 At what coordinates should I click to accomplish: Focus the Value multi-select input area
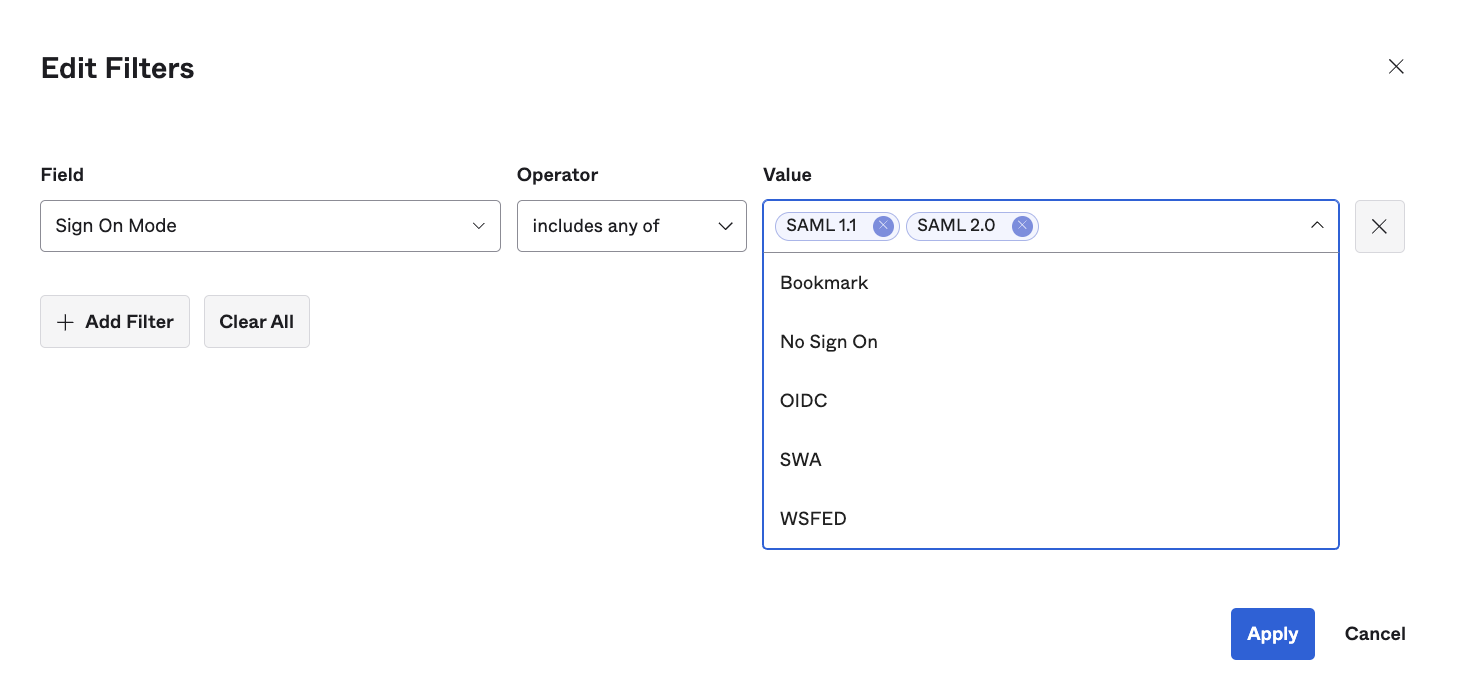coord(1170,226)
